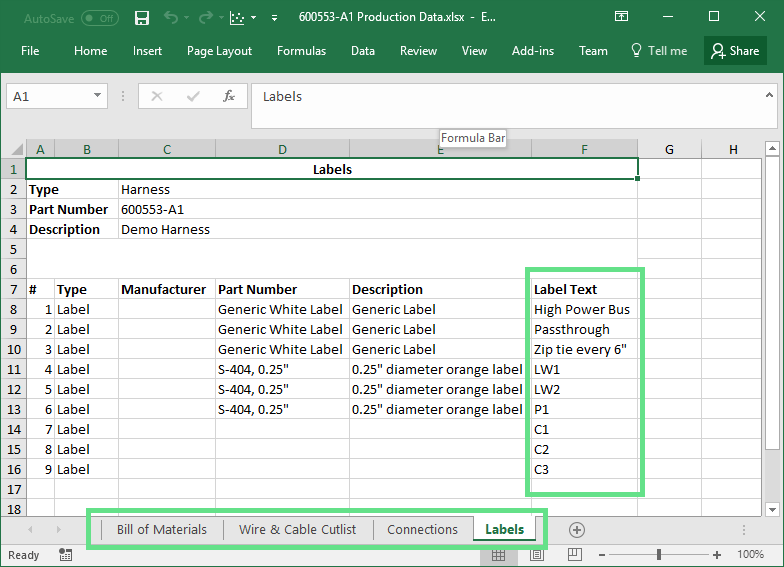Click the LW2 label text cell
This screenshot has width=784, height=567.
tap(584, 389)
